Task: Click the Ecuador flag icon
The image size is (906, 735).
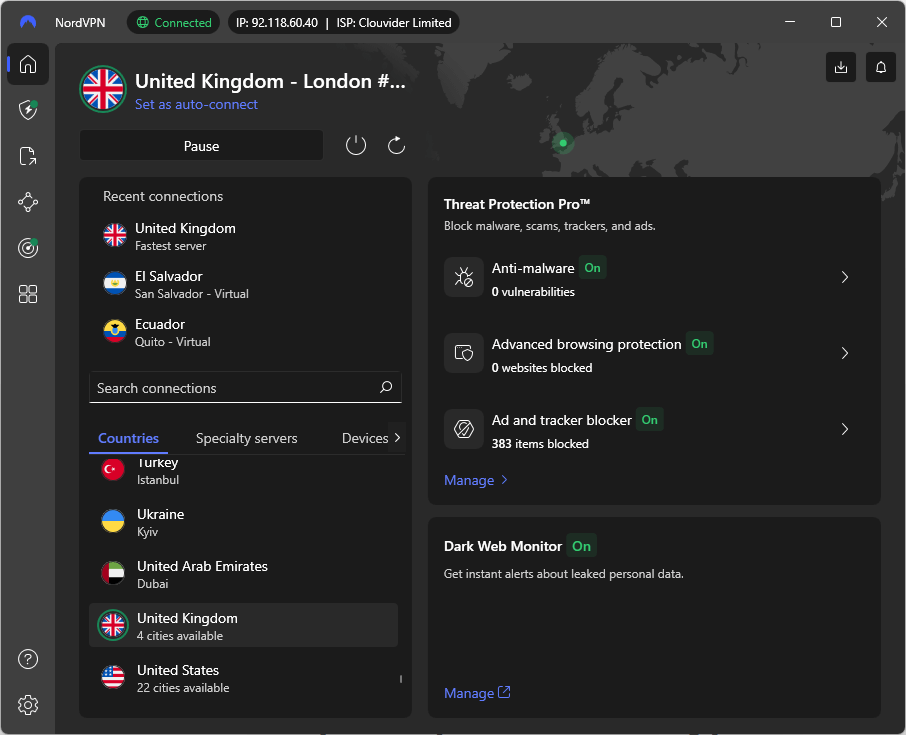Action: coord(115,332)
